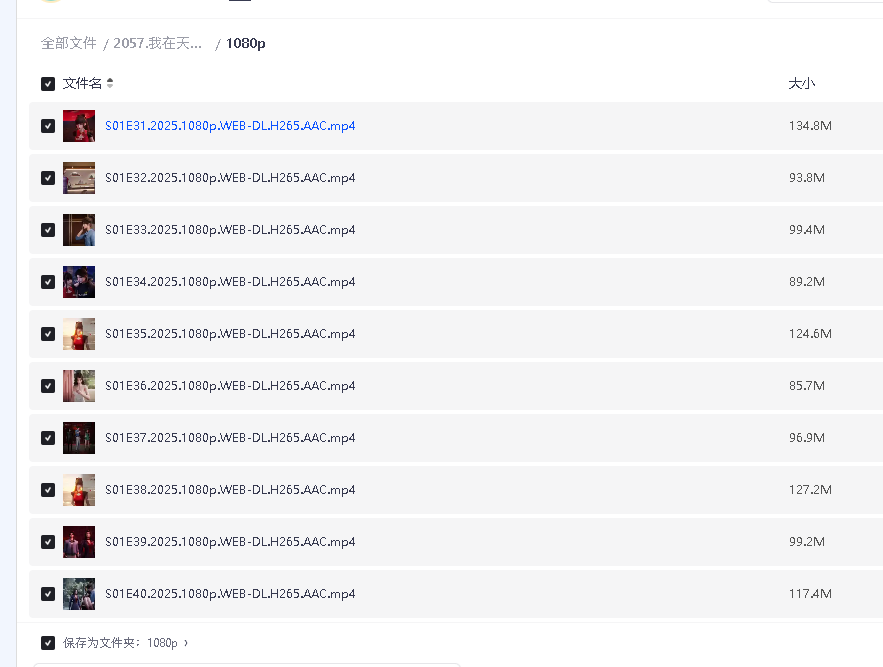
Task: Open the S01E38 mp4 file name
Action: pos(230,490)
